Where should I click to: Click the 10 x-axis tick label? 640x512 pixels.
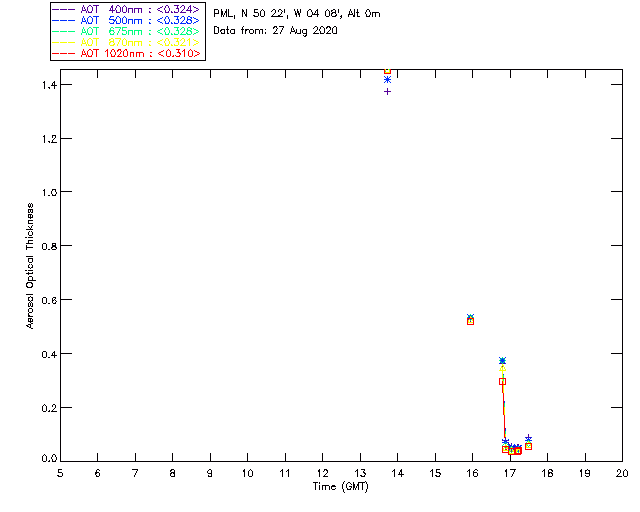247,473
